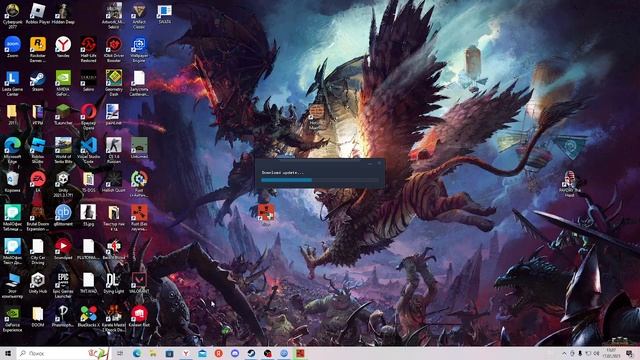The image size is (640, 360).
Task: Open Task View on the taskbar
Action: [120, 353]
